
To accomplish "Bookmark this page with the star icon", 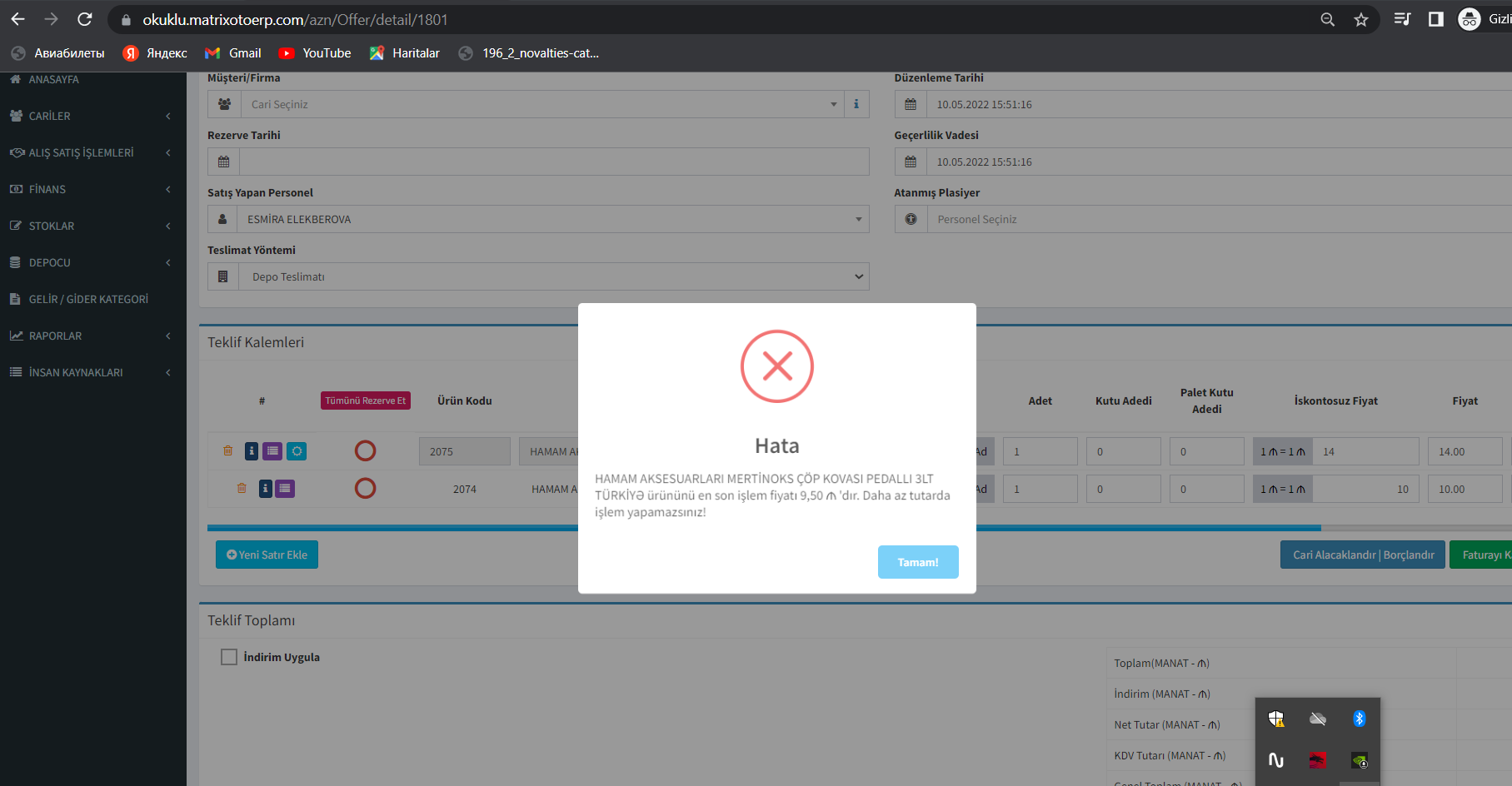I will (1360, 19).
